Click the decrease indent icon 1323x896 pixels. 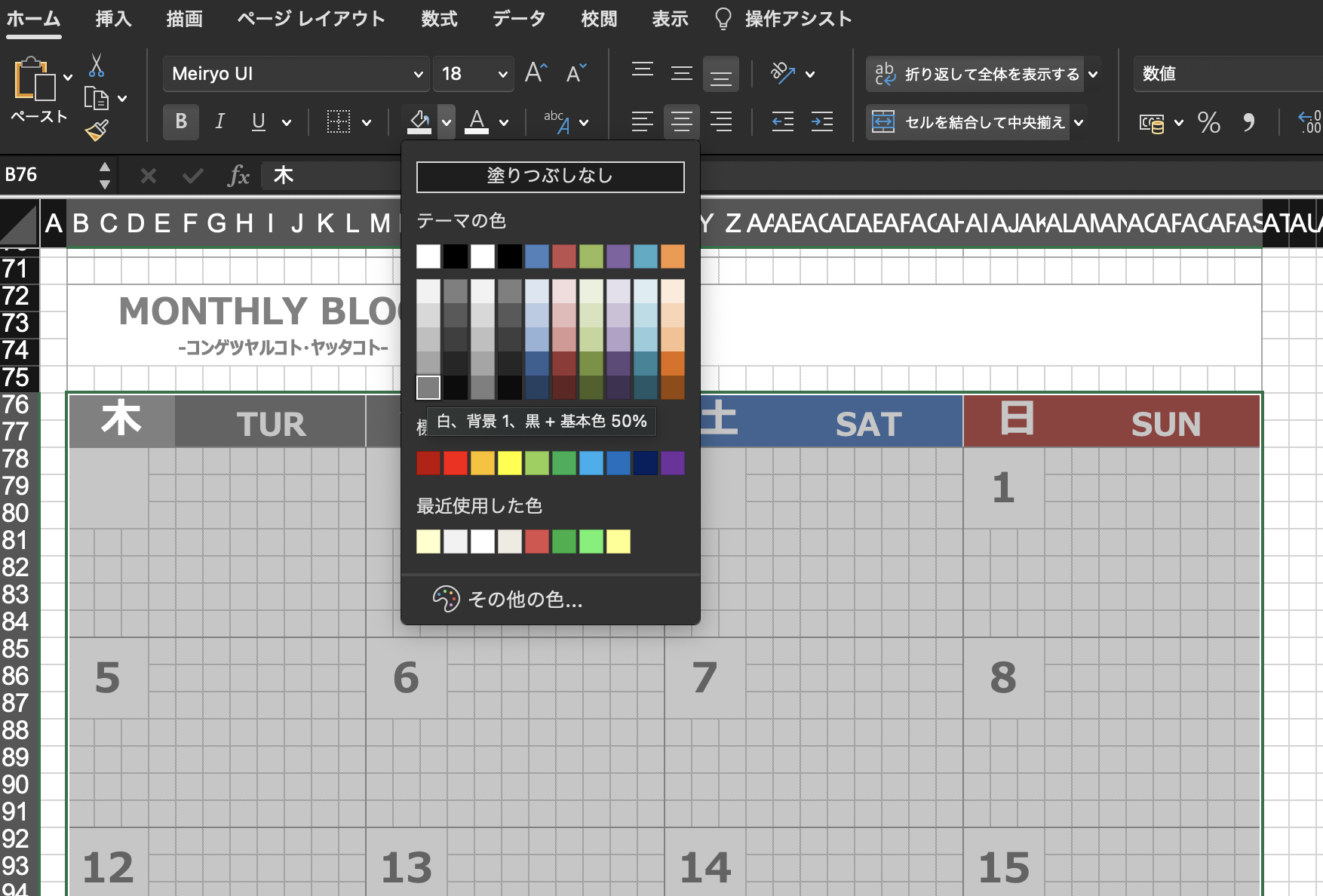[x=782, y=121]
